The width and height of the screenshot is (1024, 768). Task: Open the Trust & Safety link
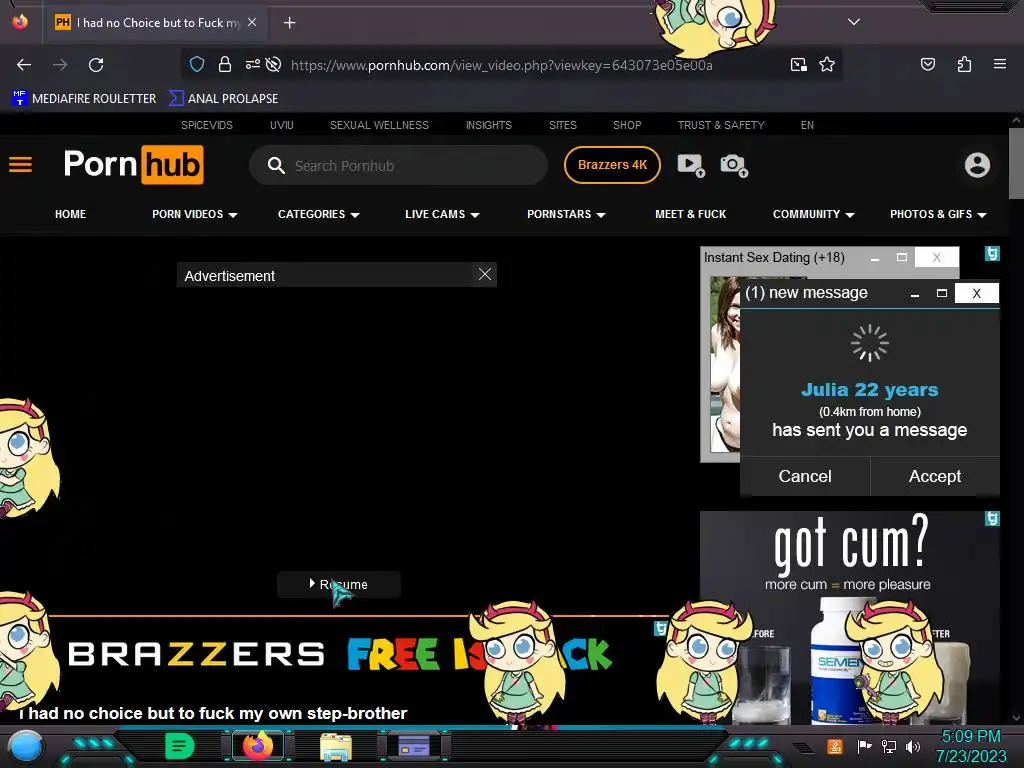coord(720,125)
